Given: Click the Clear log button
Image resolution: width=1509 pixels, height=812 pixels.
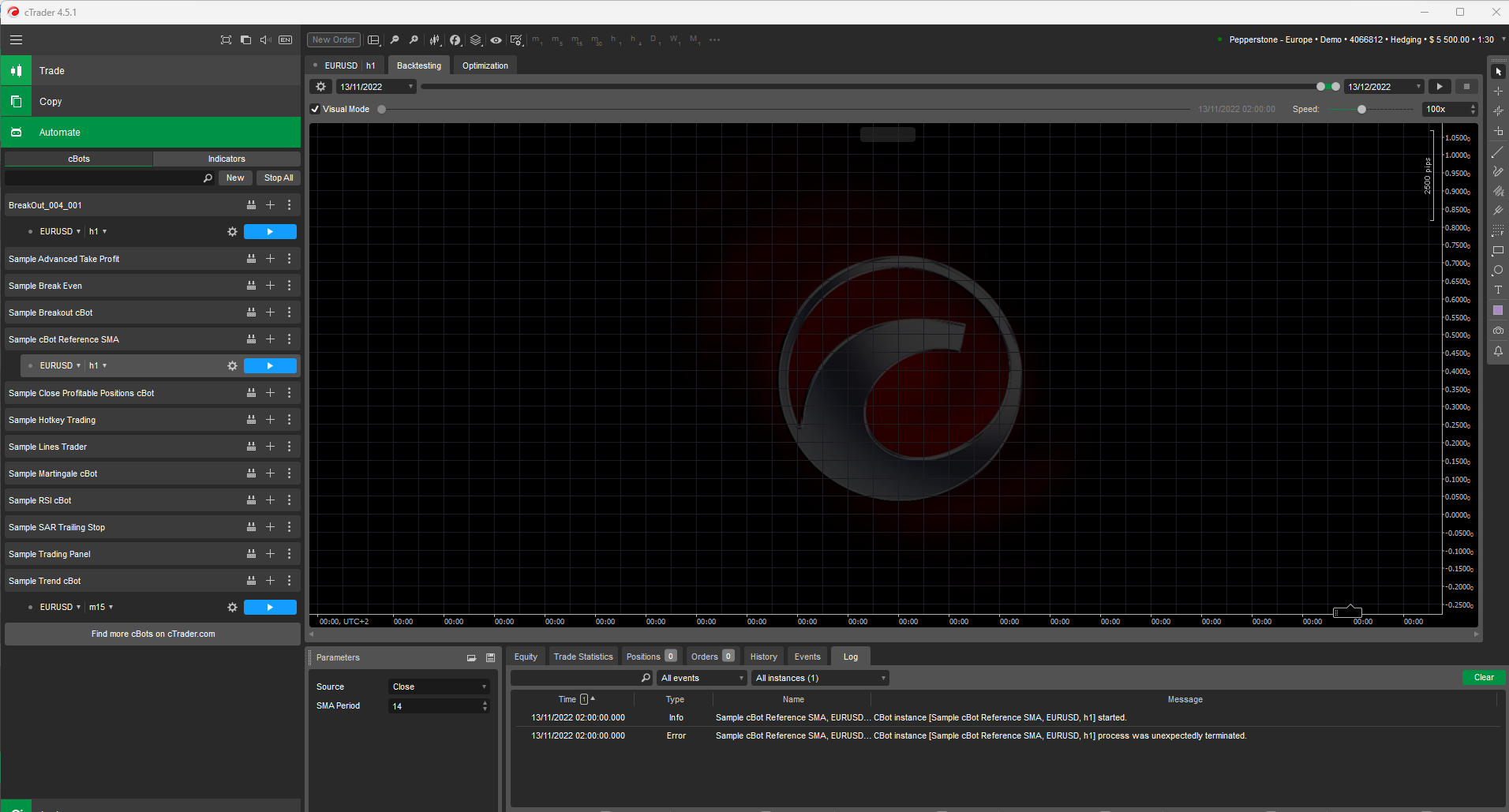Looking at the screenshot, I should tap(1484, 677).
